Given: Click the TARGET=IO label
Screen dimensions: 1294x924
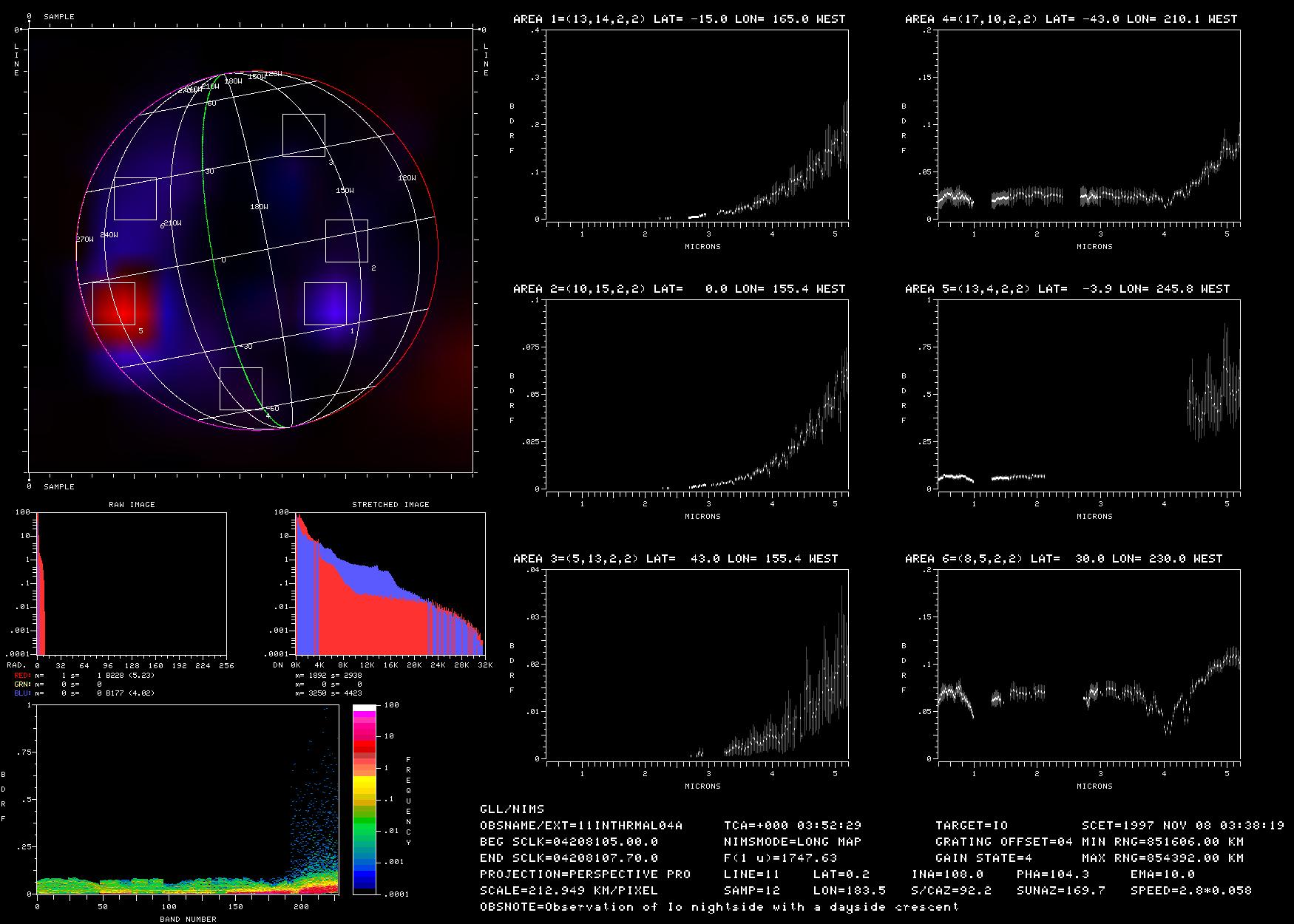Looking at the screenshot, I should click(x=972, y=826).
